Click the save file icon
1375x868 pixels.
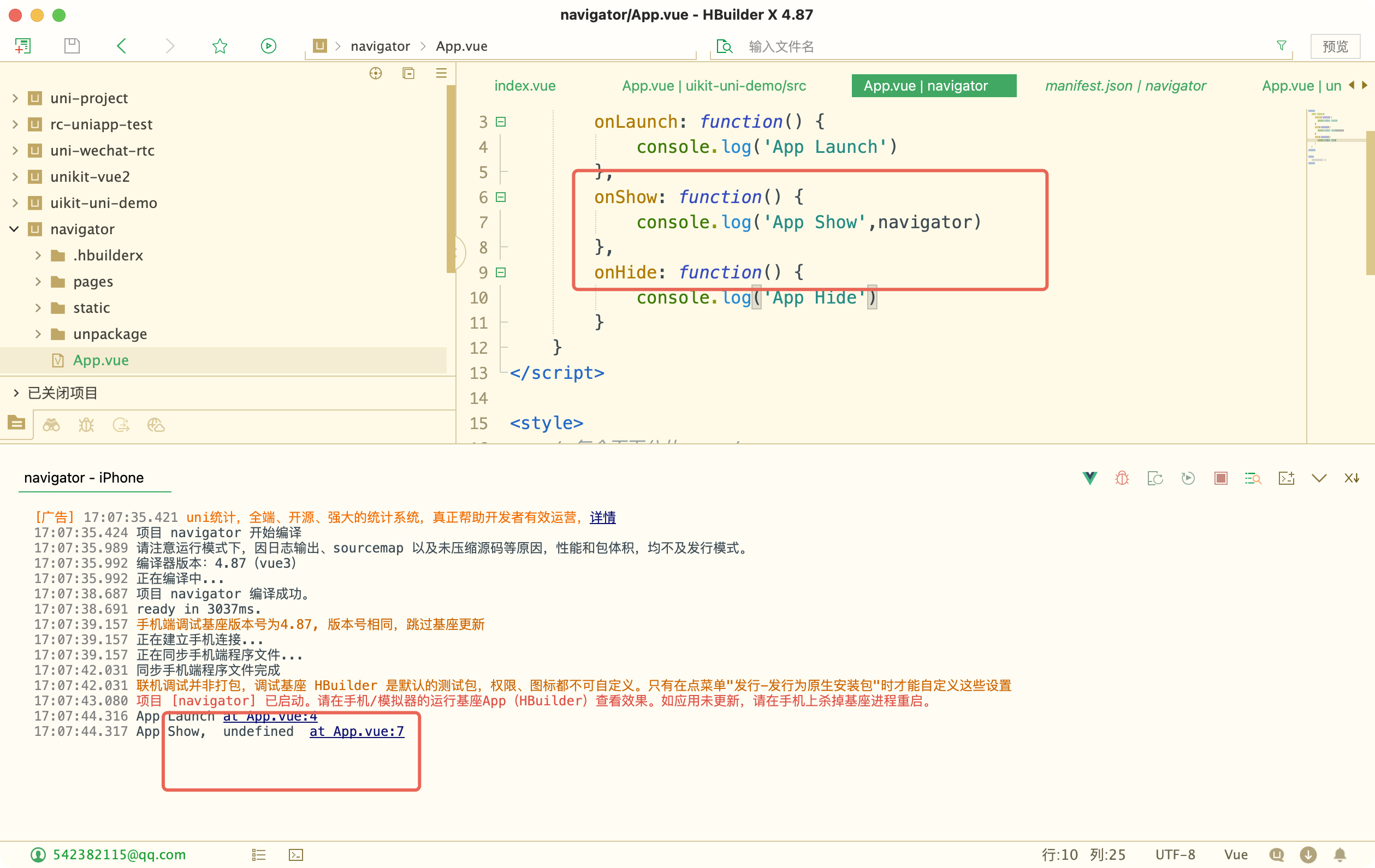(x=72, y=46)
